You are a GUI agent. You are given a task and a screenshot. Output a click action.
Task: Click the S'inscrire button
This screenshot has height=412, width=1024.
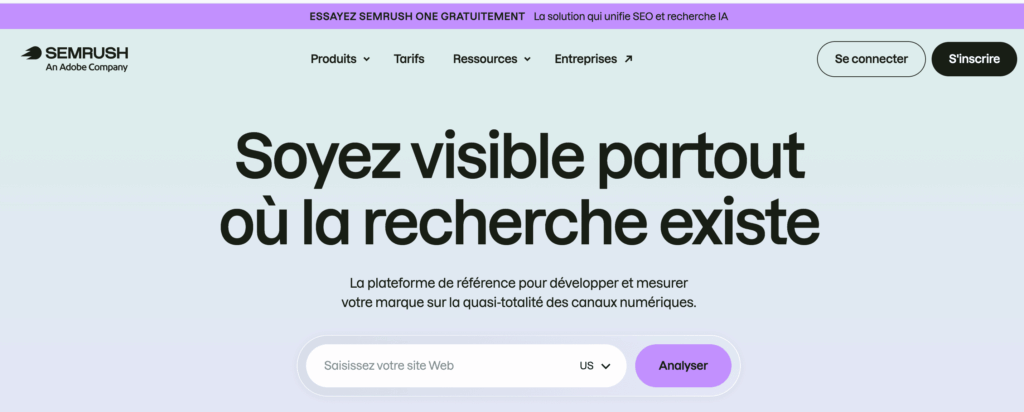974,59
